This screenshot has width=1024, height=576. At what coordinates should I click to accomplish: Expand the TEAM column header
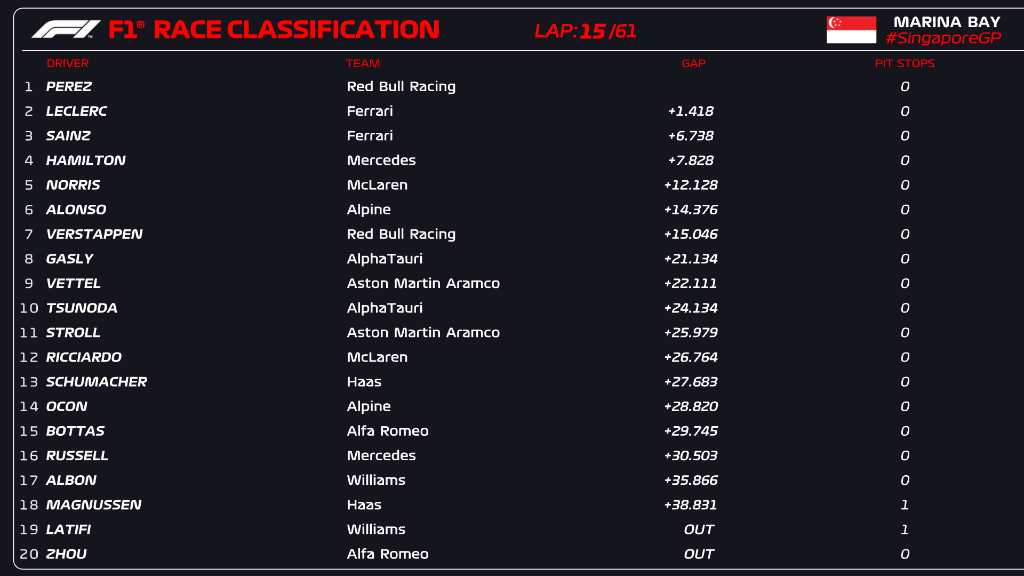click(363, 63)
